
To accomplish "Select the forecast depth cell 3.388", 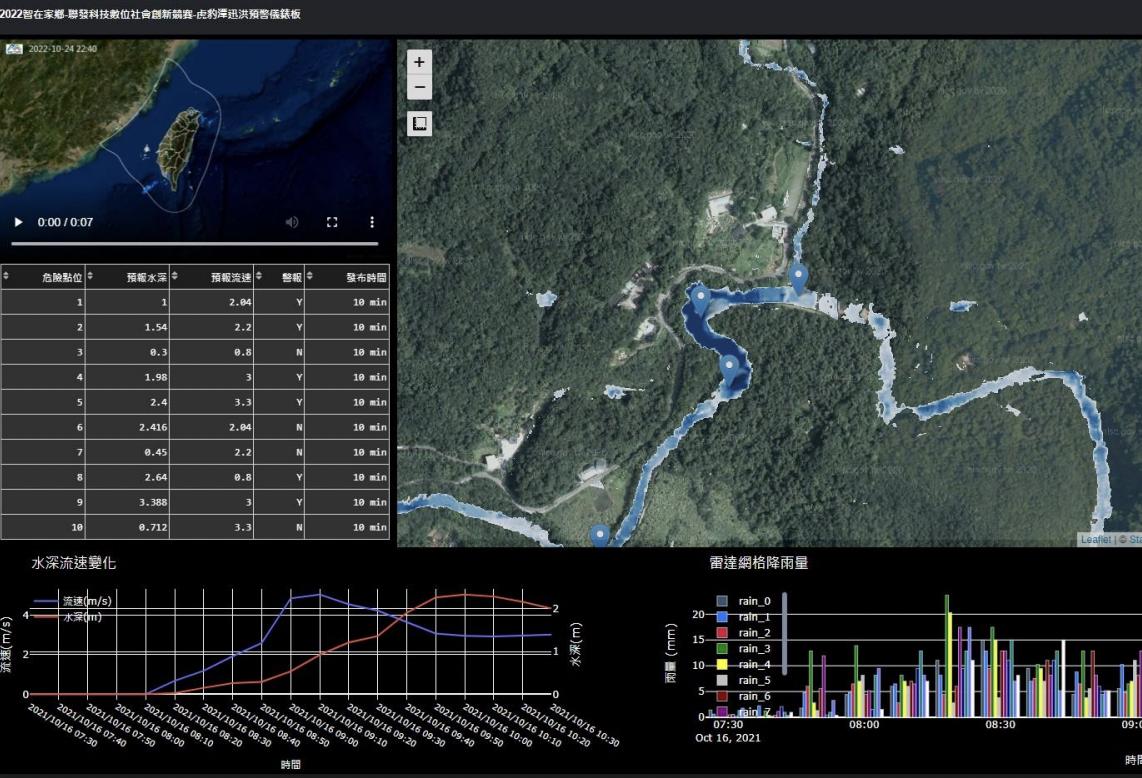I will point(127,502).
